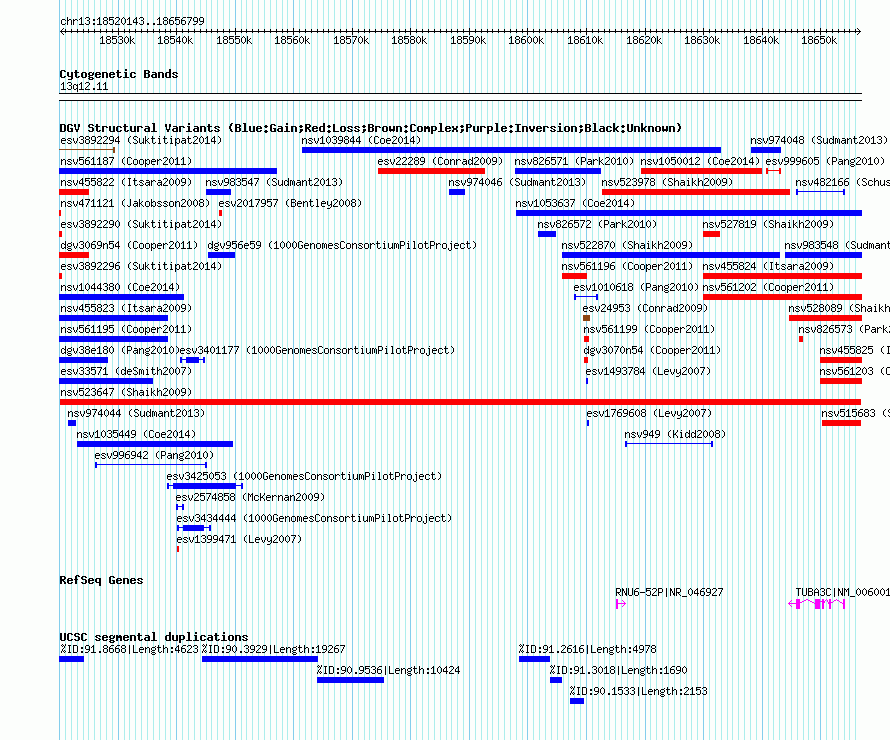
Task: Select the nsv561187 blue bar
Action: [x=169, y=171]
